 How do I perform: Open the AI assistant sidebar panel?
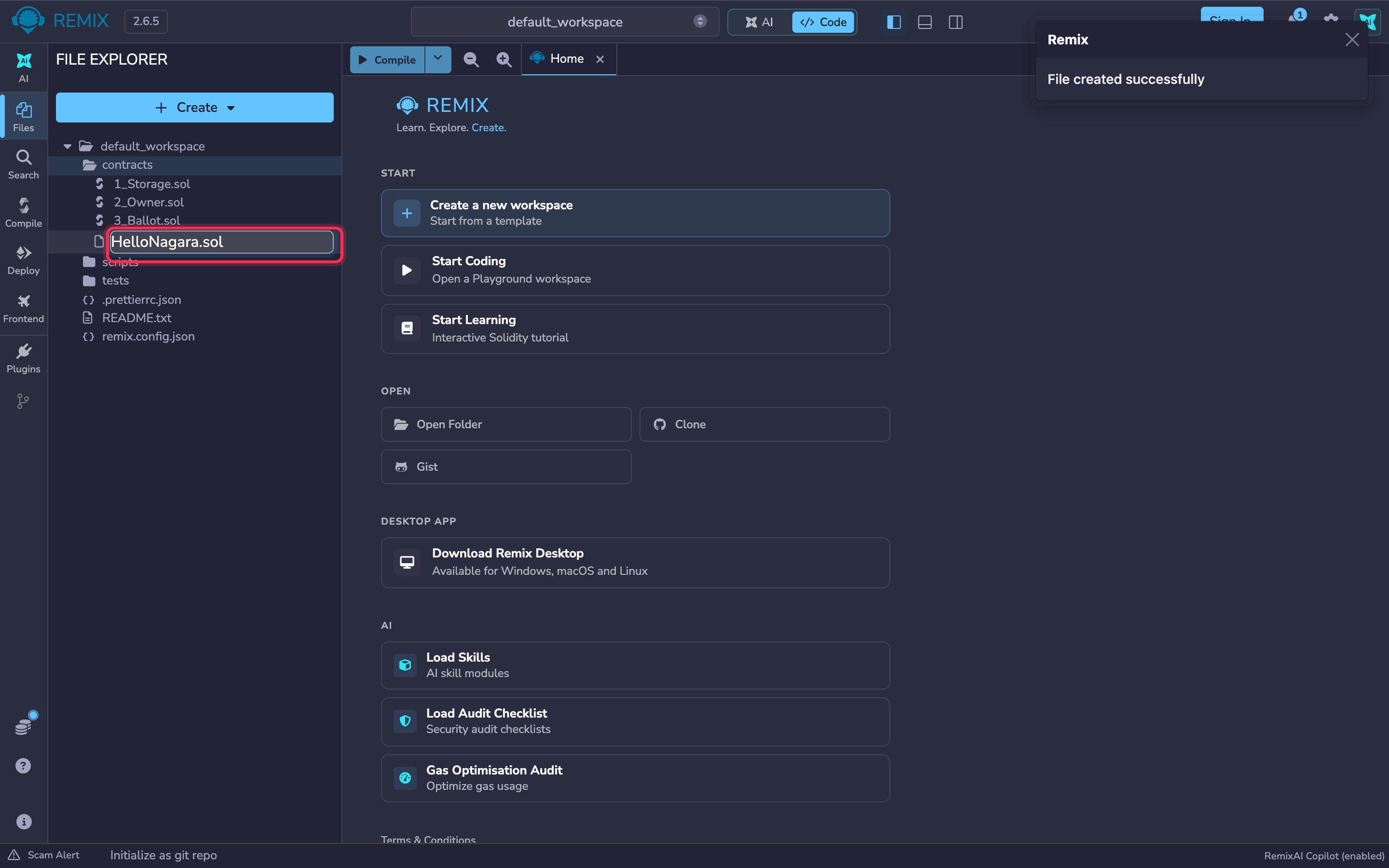tap(24, 68)
